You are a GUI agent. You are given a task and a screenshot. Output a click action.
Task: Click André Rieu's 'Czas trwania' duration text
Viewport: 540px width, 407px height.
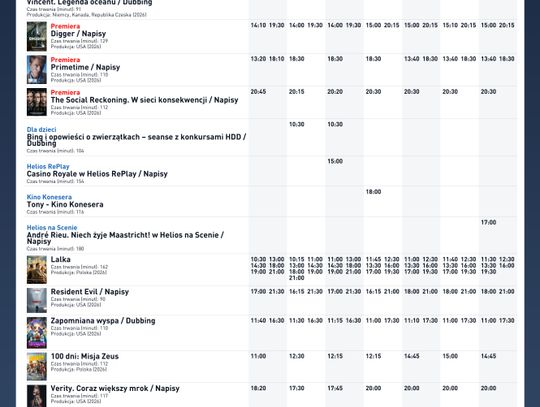click(x=55, y=249)
